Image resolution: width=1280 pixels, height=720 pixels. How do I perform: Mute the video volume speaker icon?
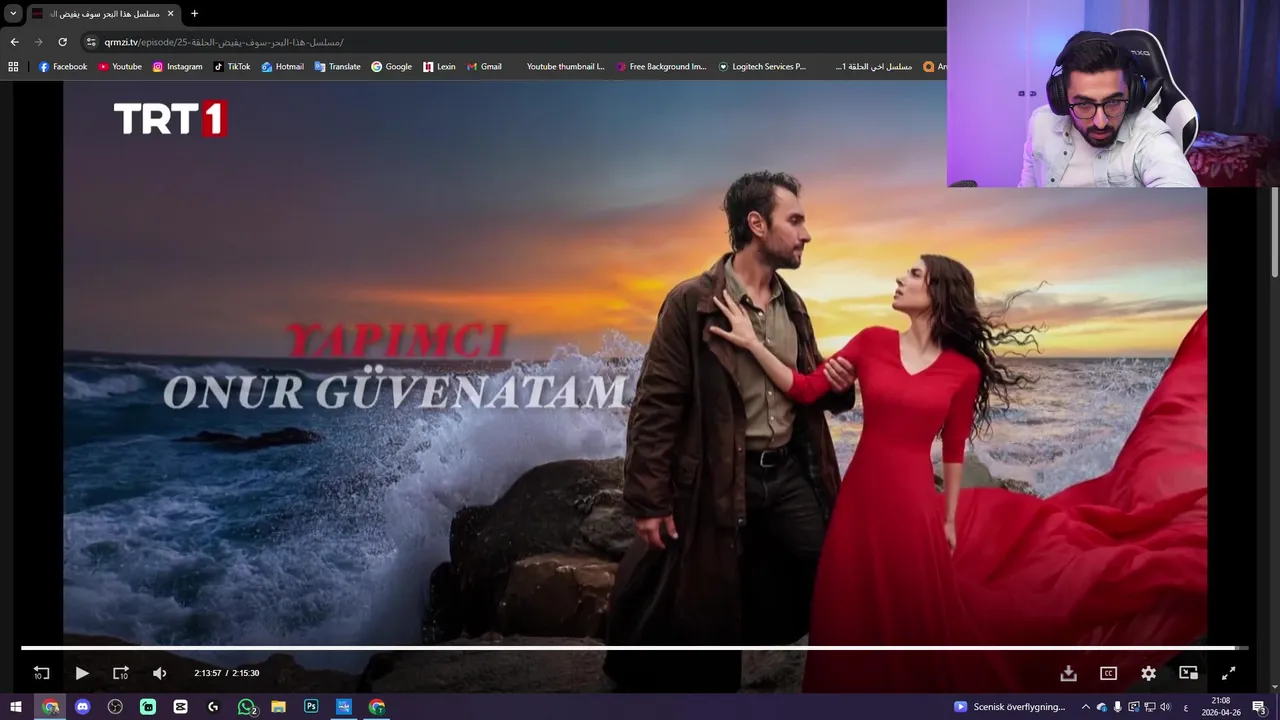coord(160,673)
